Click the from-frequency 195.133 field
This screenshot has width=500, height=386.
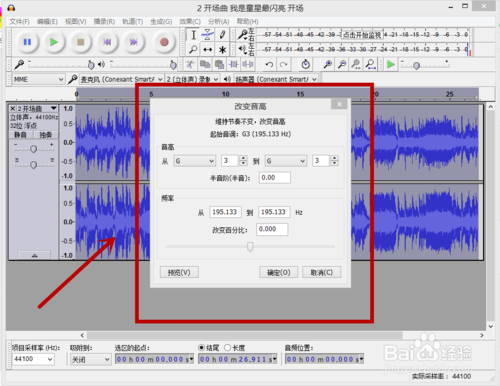pos(225,212)
